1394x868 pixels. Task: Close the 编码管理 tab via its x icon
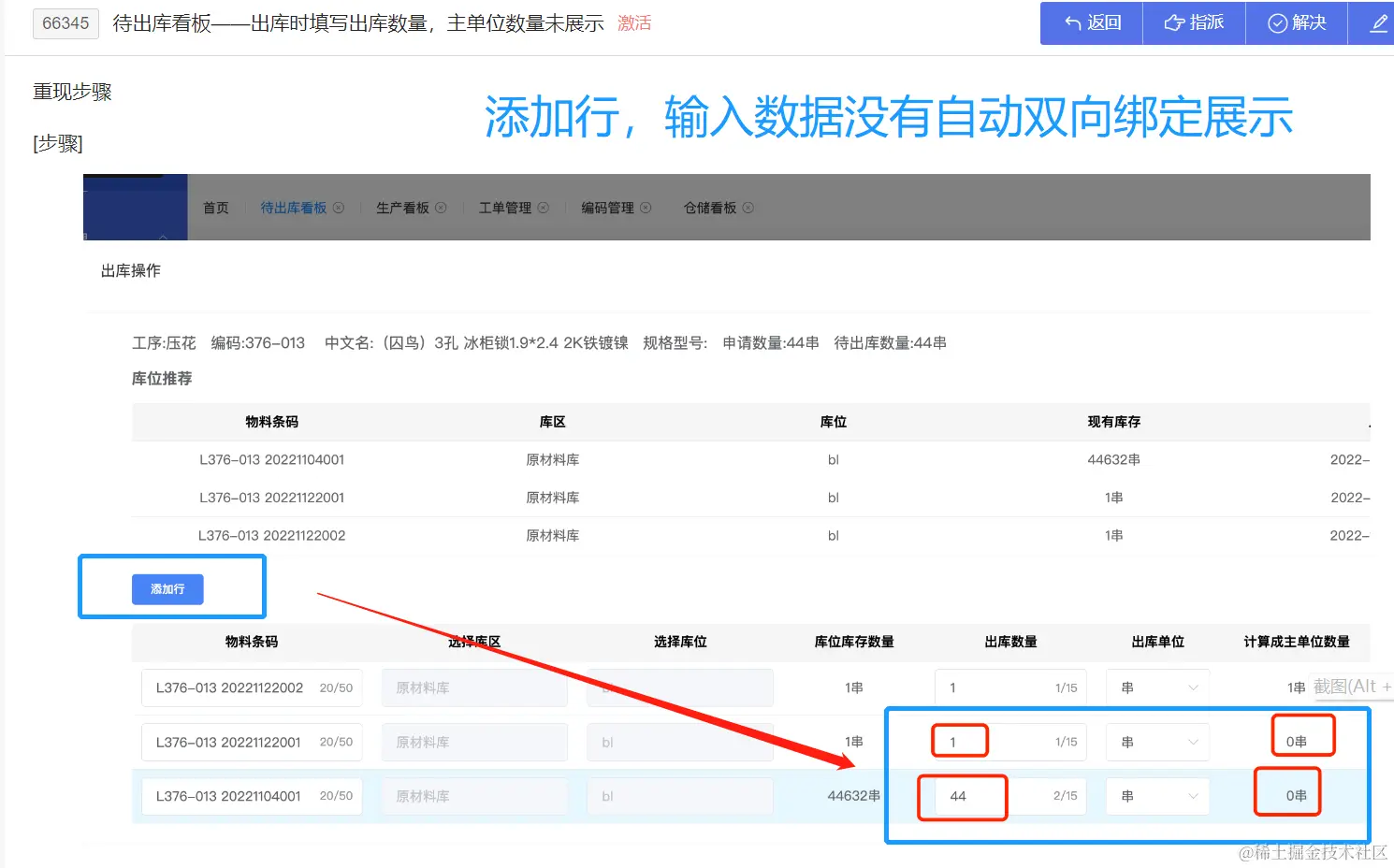point(646,208)
